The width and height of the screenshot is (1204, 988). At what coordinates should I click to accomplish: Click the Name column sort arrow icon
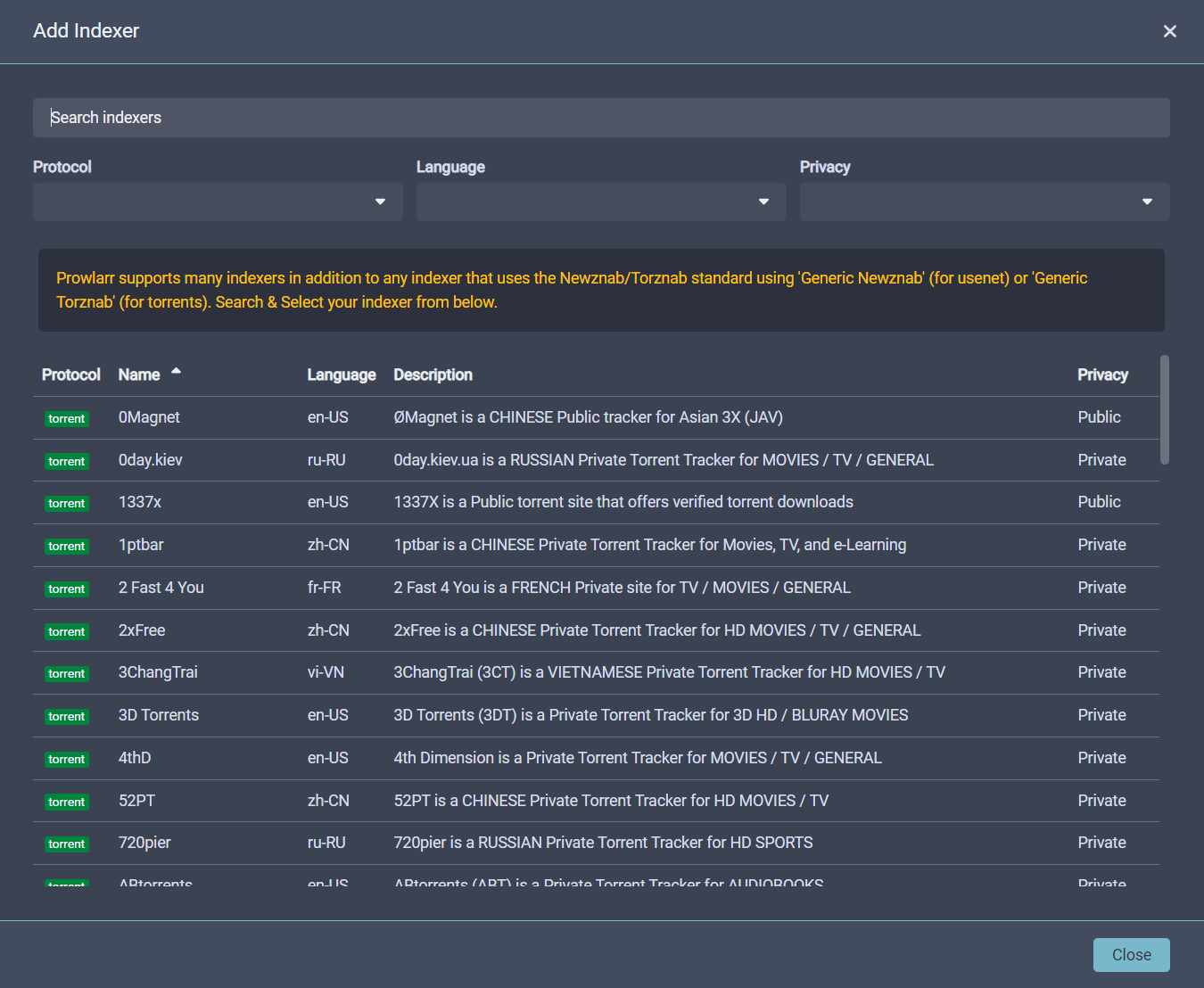(176, 372)
